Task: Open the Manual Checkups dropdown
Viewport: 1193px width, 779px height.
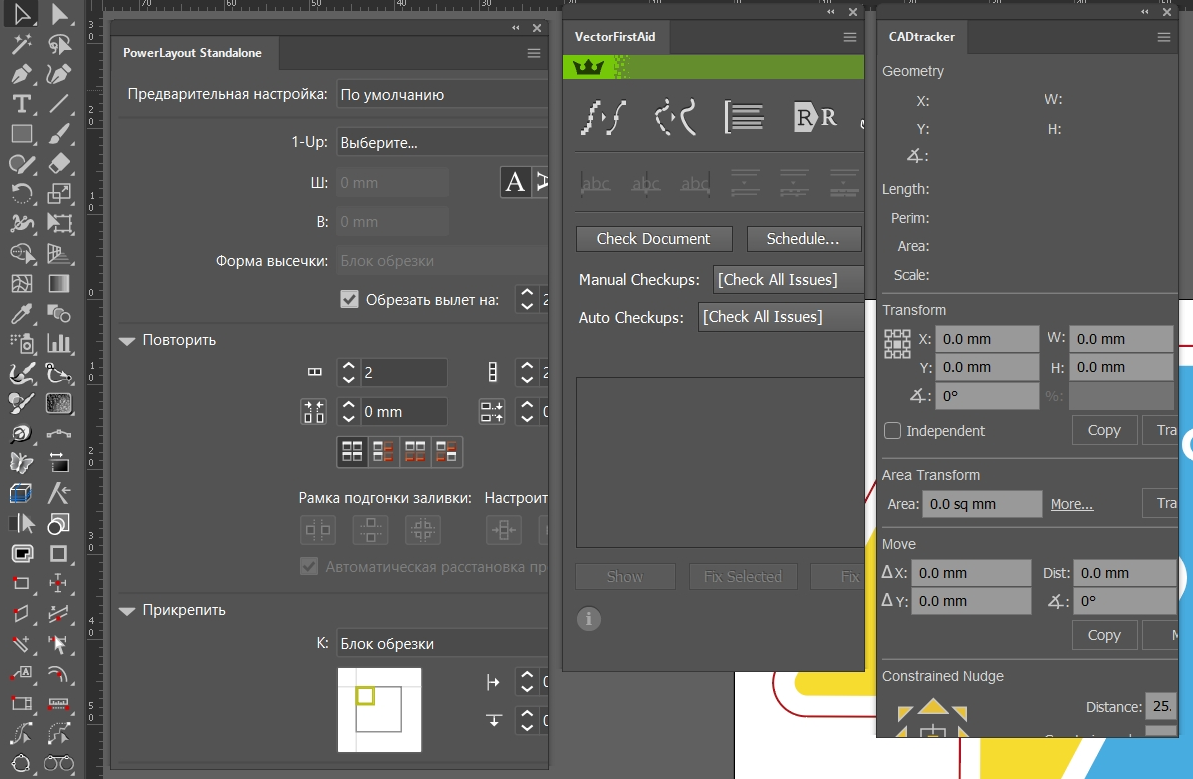Action: (x=788, y=280)
